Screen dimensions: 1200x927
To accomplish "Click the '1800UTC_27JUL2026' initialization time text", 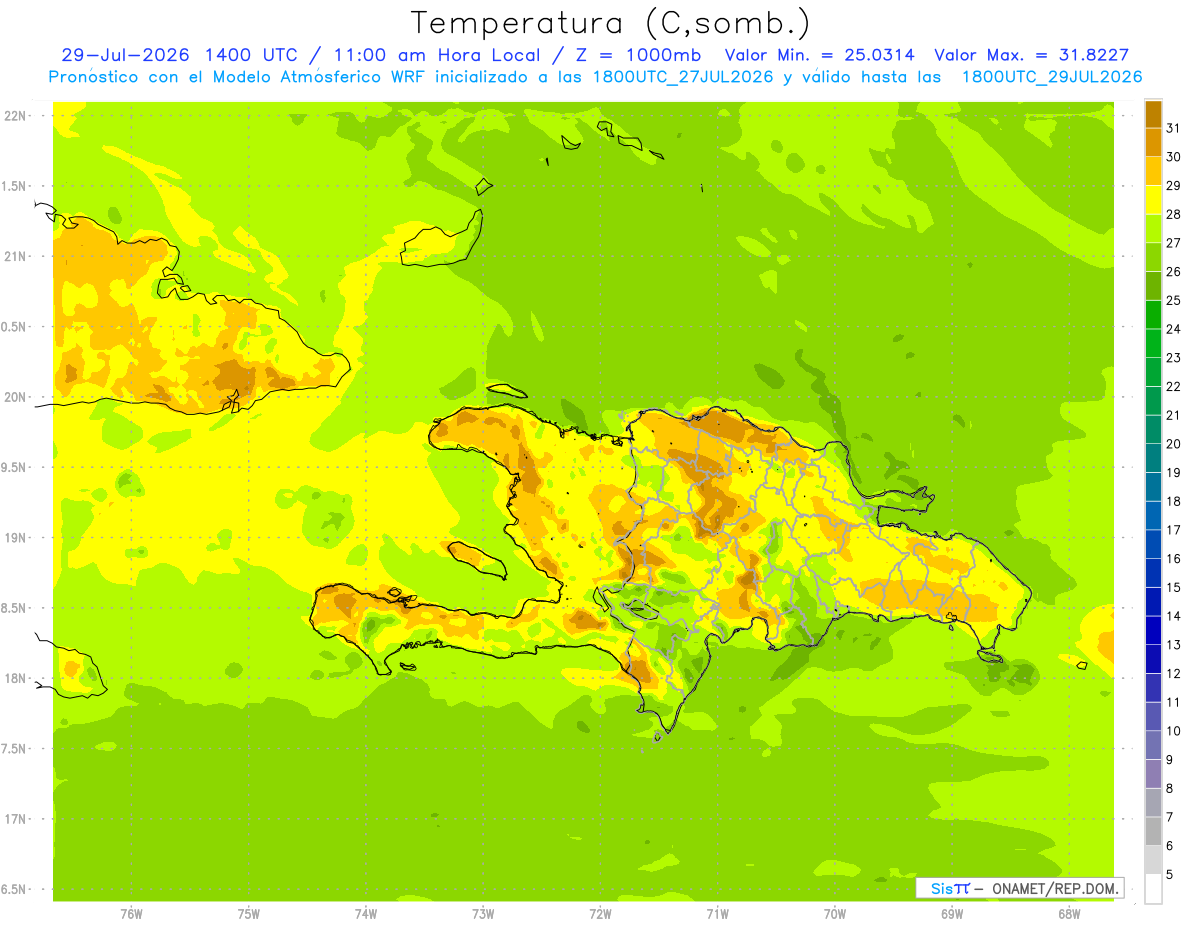I will 683,77.
